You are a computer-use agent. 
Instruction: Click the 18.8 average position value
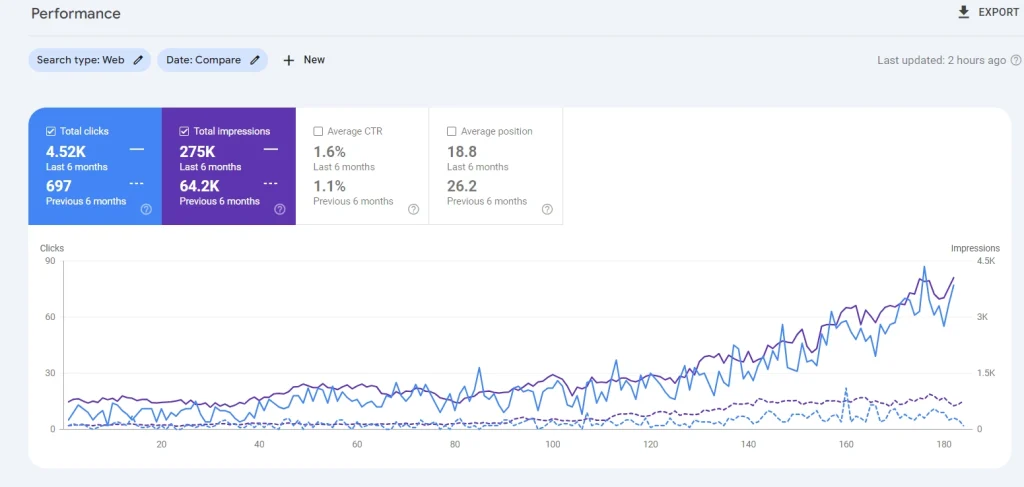coord(462,151)
